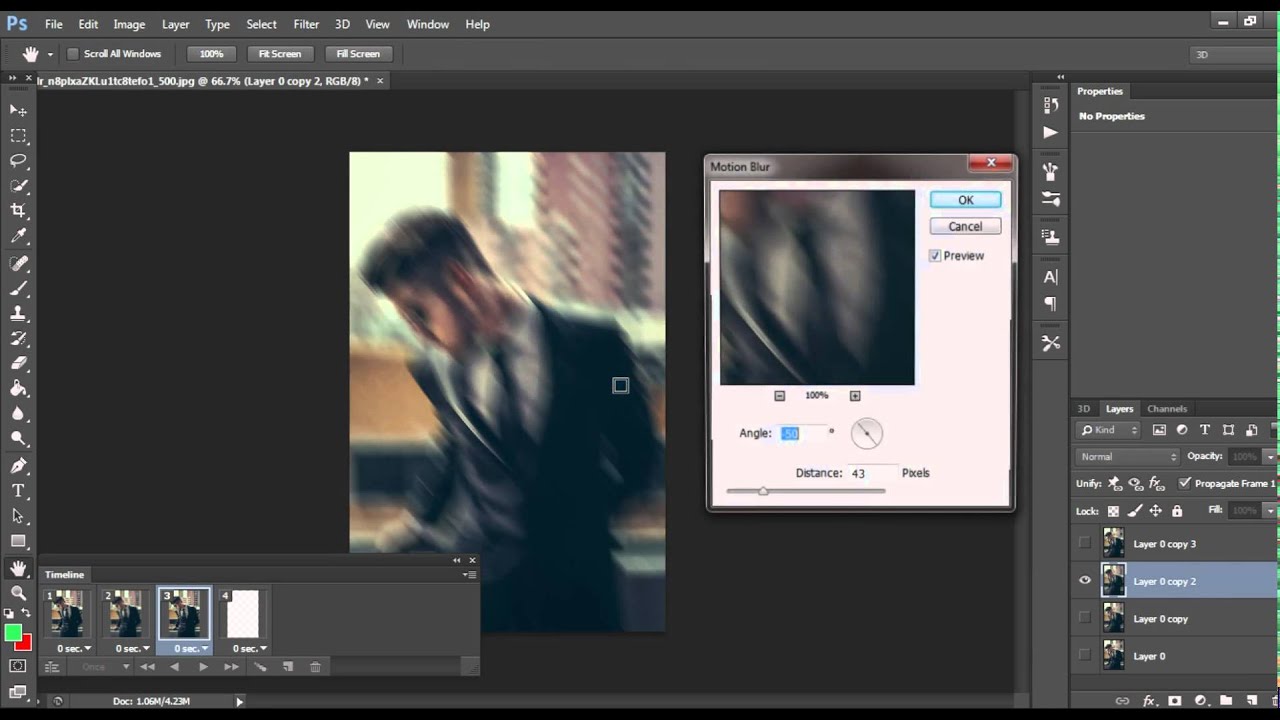Select the Lasso tool
The height and width of the screenshot is (720, 1280).
18,160
